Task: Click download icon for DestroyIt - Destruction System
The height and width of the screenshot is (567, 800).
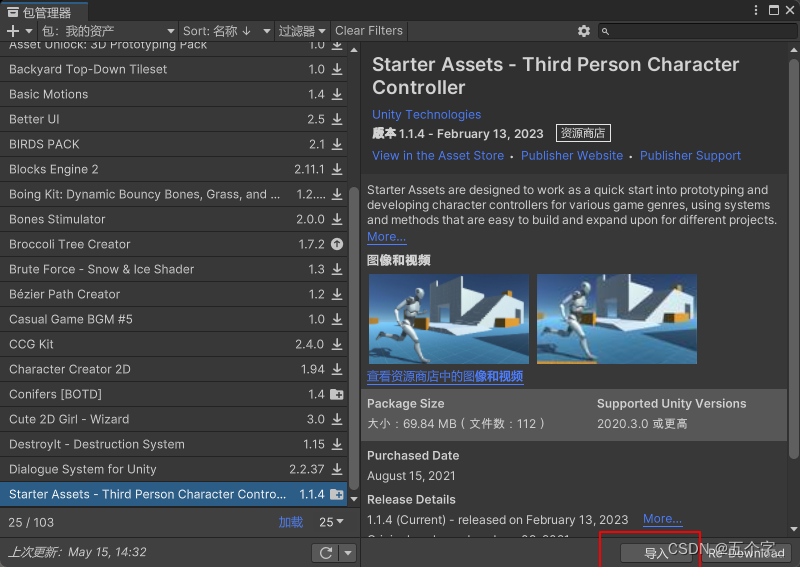Action: [337, 444]
